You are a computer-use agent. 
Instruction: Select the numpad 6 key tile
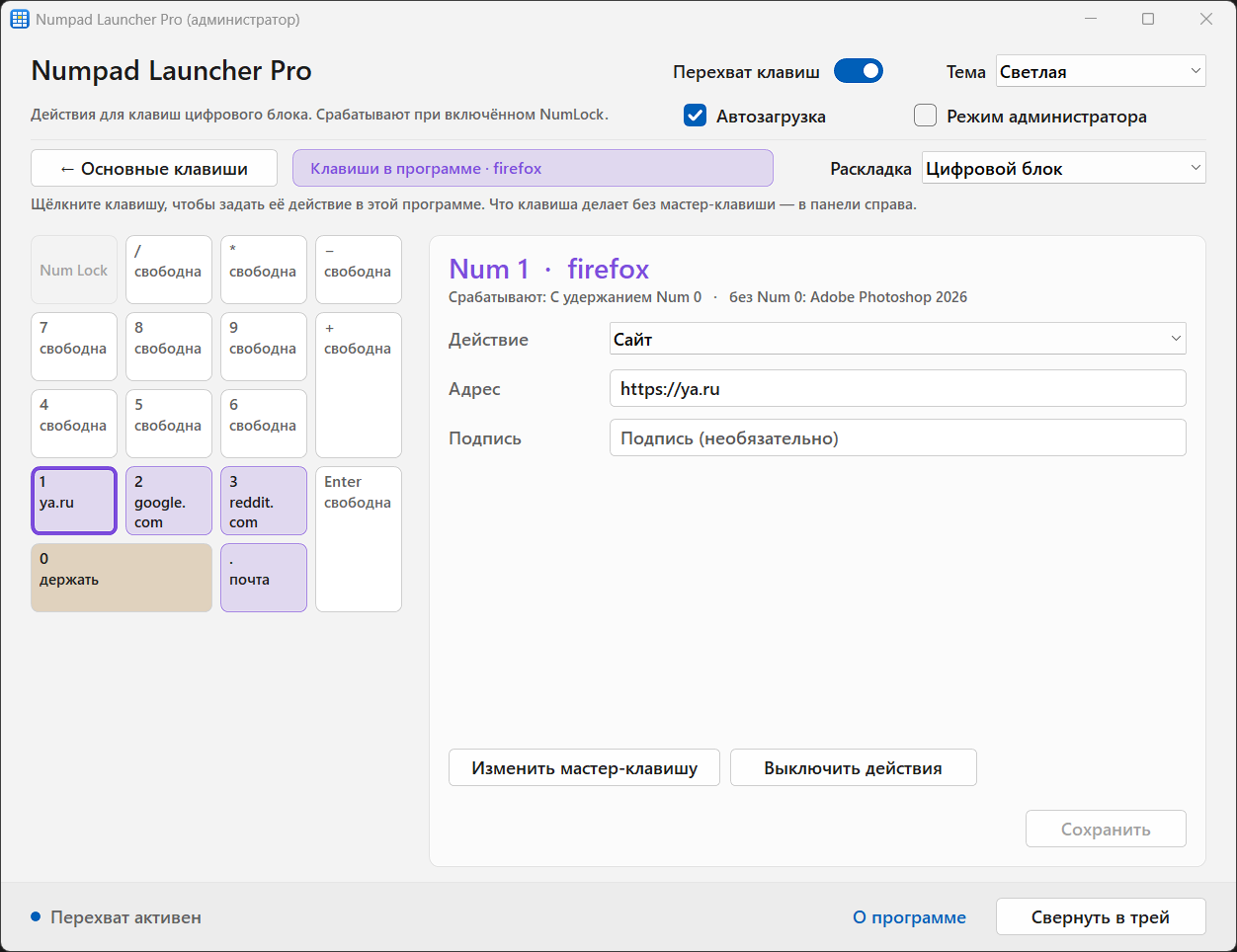pos(264,424)
